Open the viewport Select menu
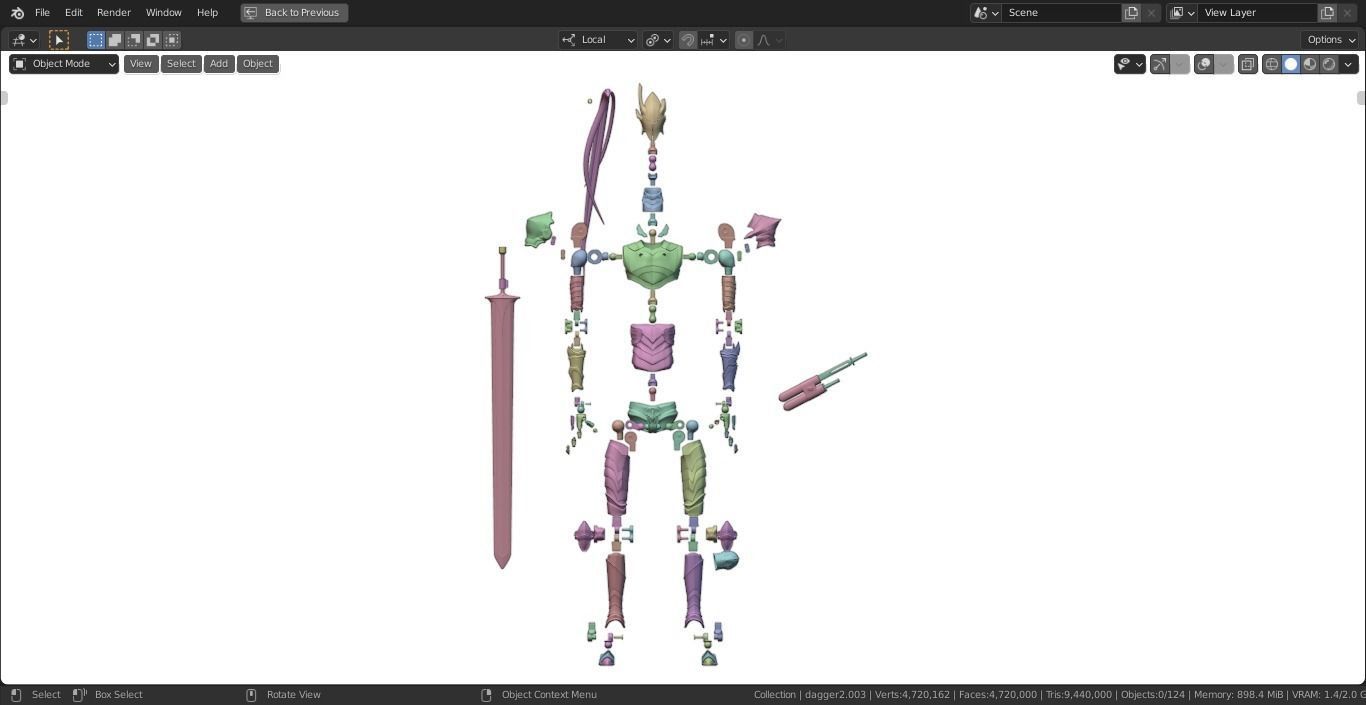Viewport: 1366px width, 705px height. pyautogui.click(x=181, y=64)
